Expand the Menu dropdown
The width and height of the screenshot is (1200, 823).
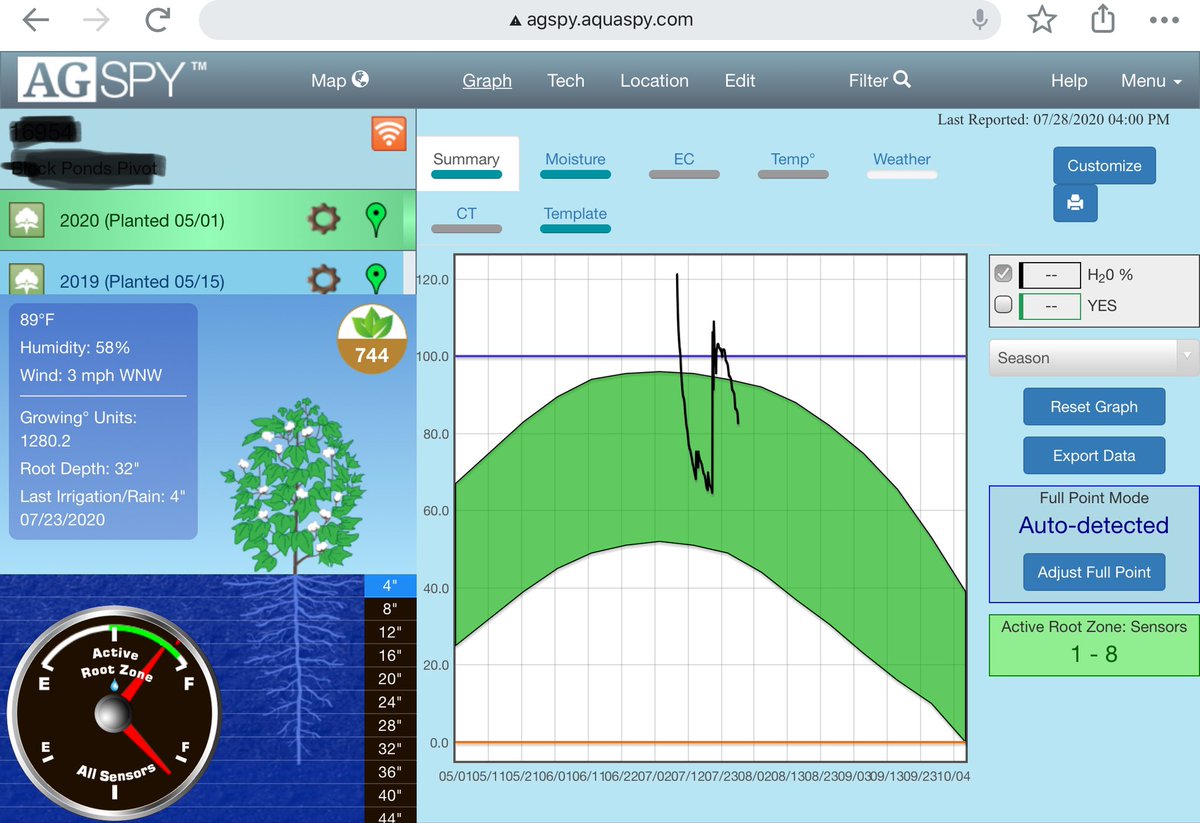click(x=1151, y=81)
